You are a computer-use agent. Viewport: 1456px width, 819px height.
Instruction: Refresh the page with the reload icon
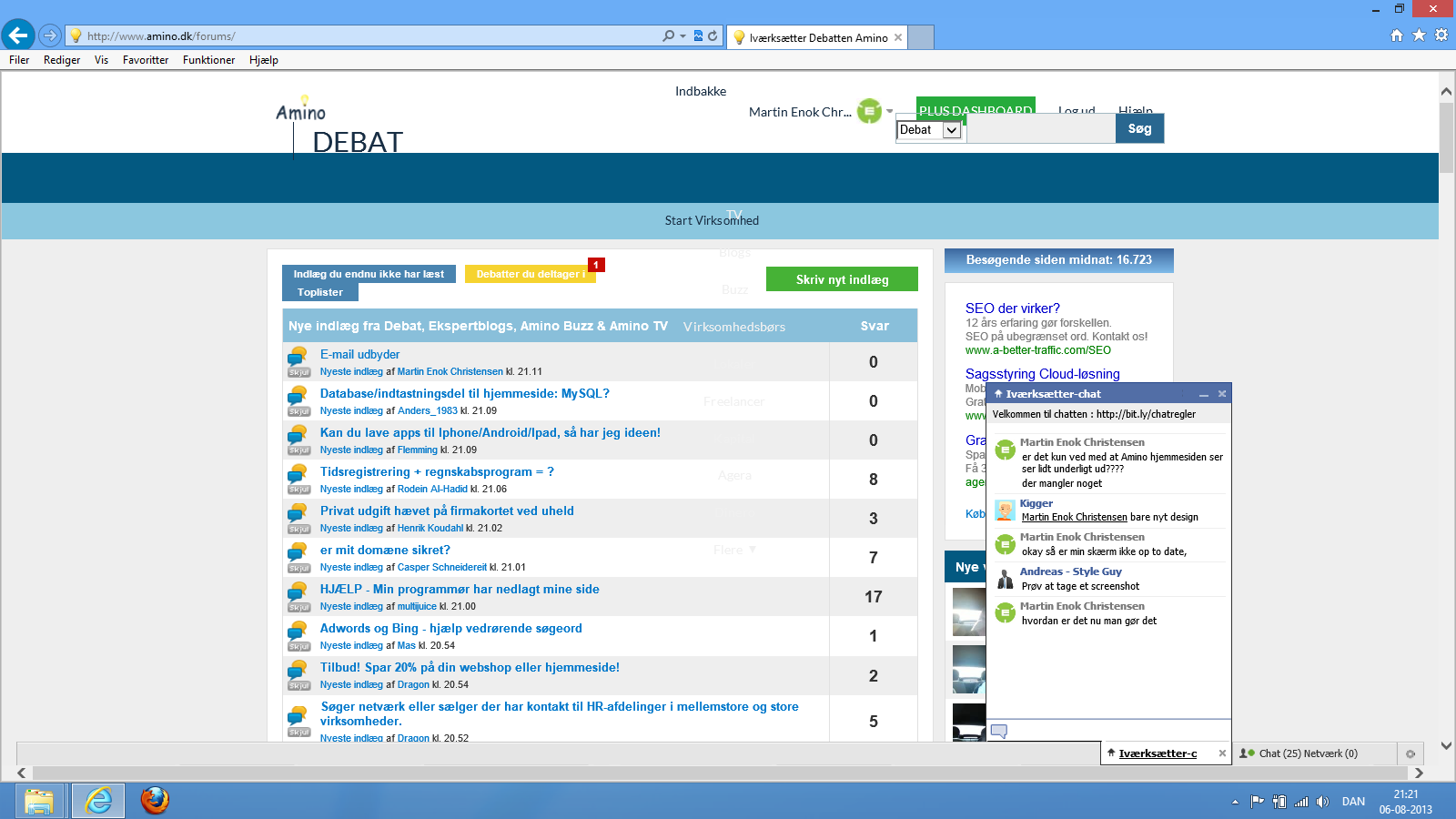tap(713, 35)
